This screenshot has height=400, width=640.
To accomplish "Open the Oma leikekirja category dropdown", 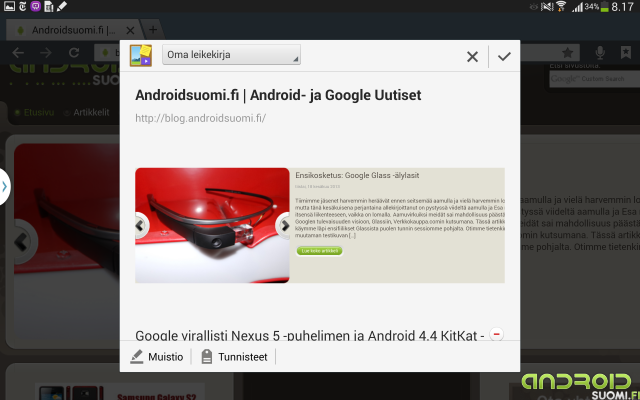I will pos(231,55).
